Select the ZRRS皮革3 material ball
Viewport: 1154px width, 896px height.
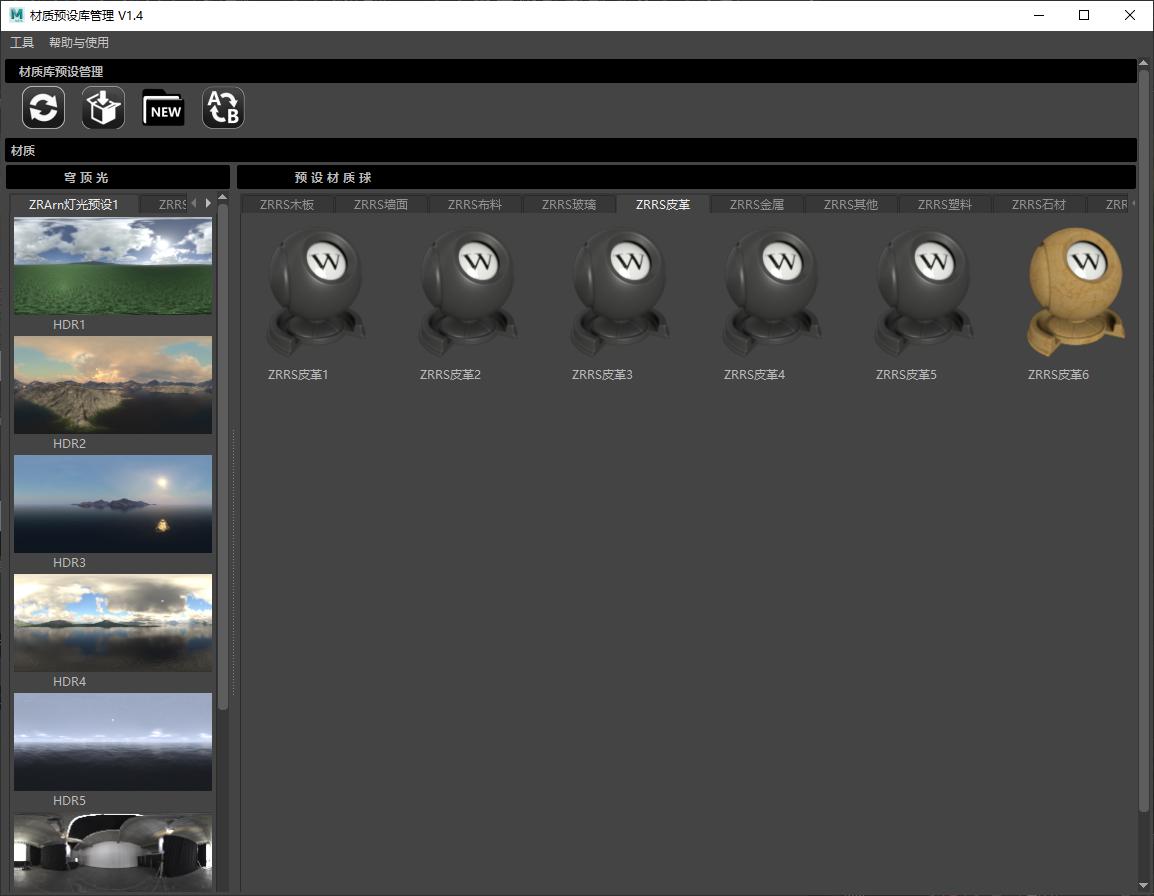click(618, 292)
